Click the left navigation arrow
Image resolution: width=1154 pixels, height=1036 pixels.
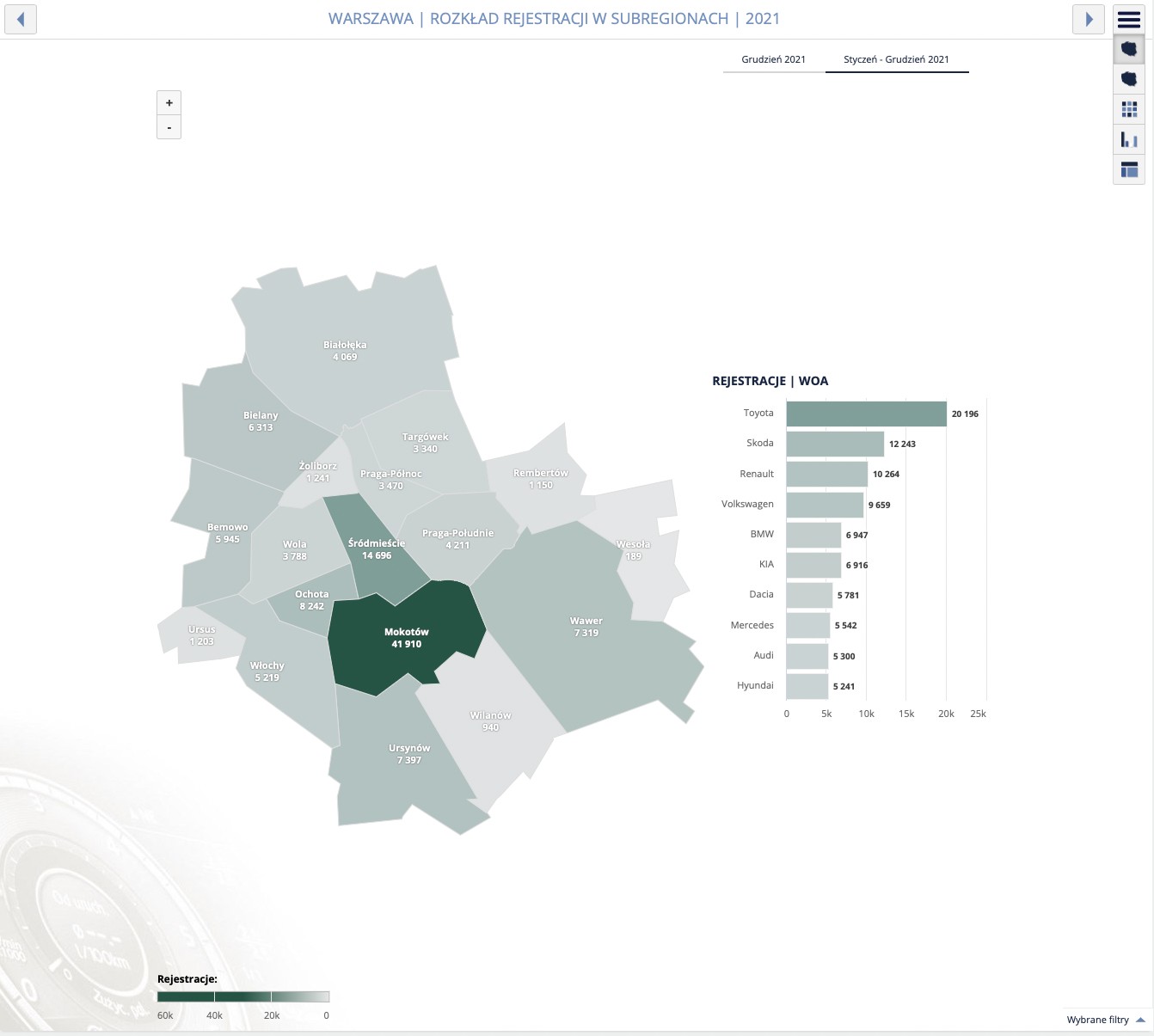(x=20, y=19)
